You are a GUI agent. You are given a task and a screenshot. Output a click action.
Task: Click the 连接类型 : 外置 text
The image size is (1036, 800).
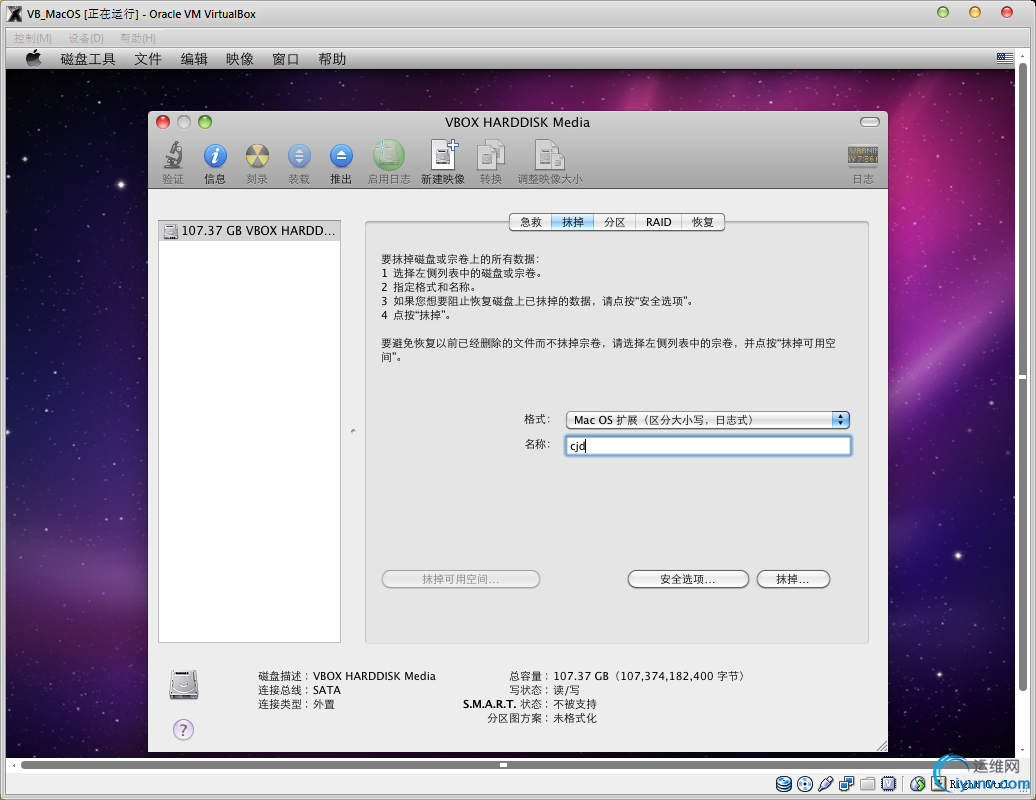[296, 704]
